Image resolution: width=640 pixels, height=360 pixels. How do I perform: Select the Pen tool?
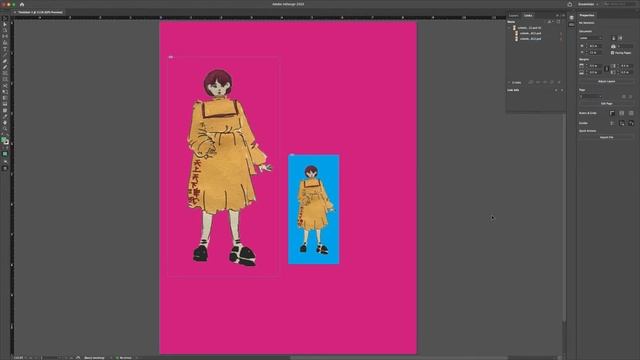5,61
